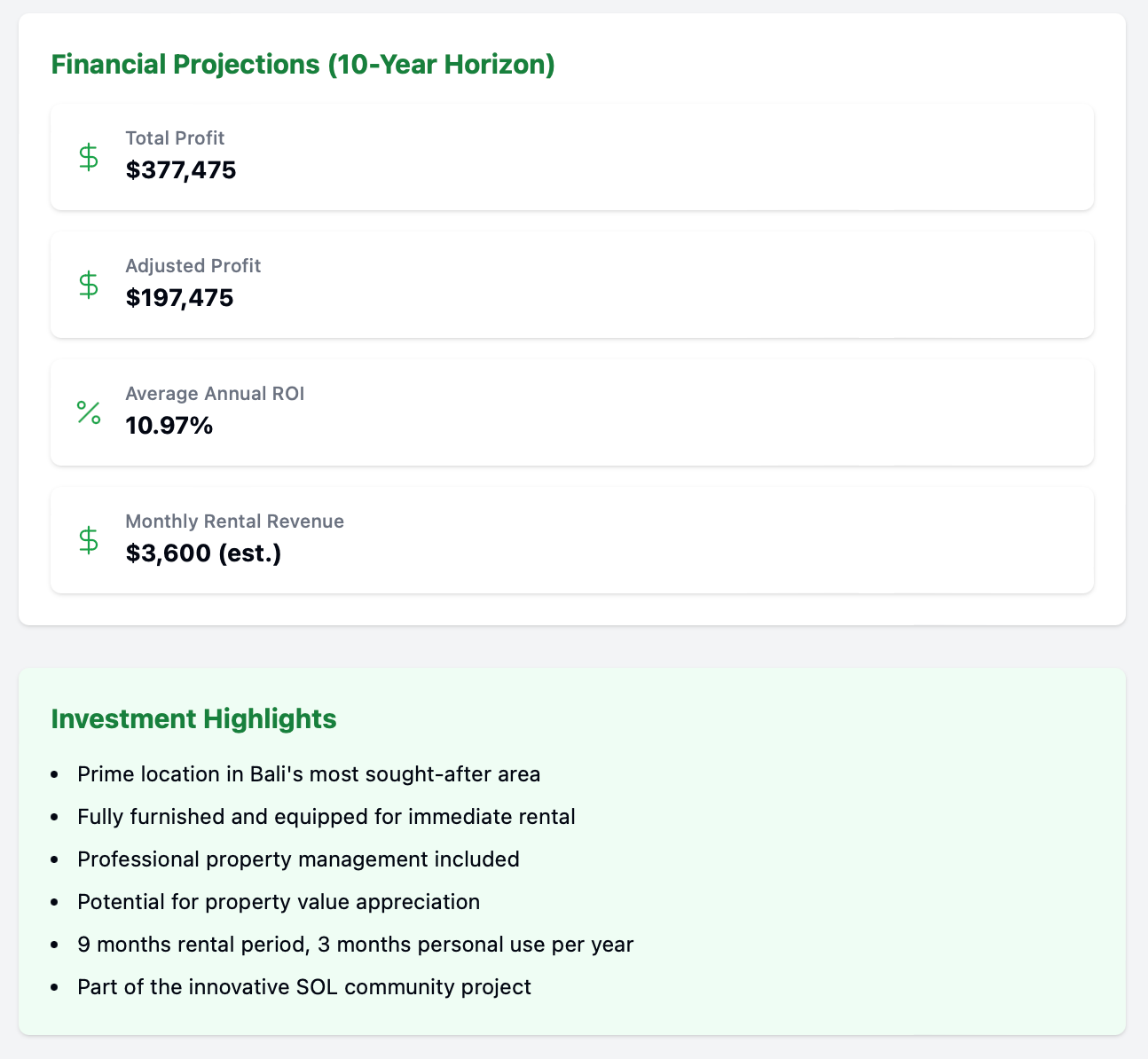Screen dimensions: 1148x1059
Task: Click the Professional property management included bullet
Action: coord(298,859)
